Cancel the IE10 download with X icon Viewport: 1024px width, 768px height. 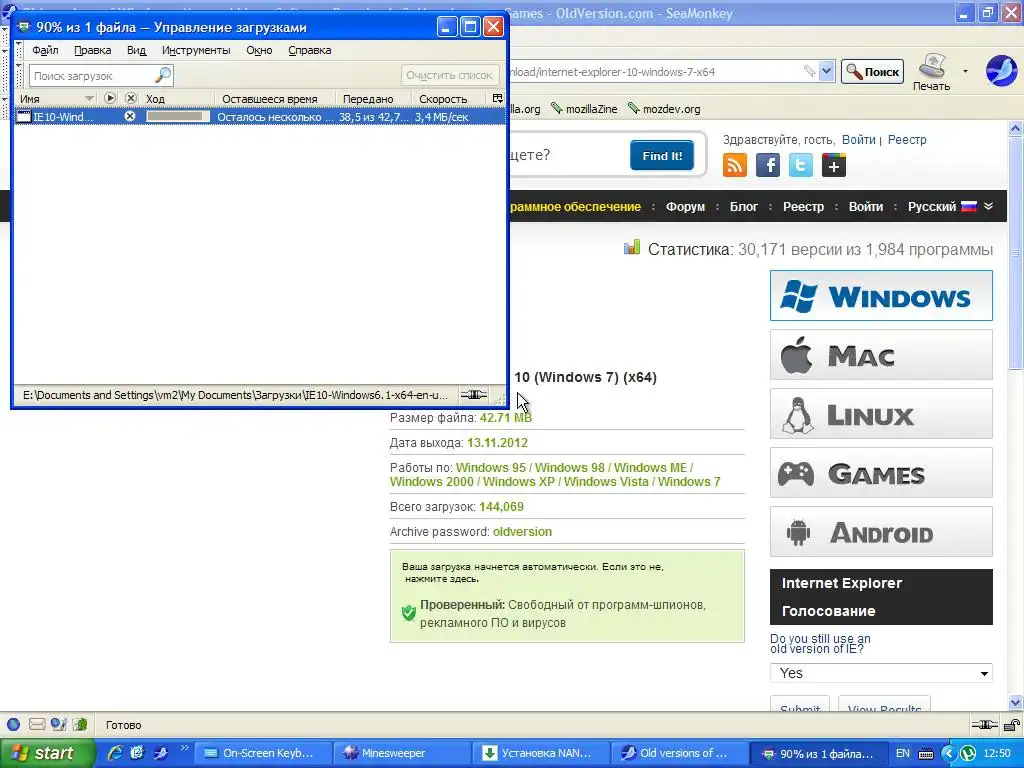130,116
